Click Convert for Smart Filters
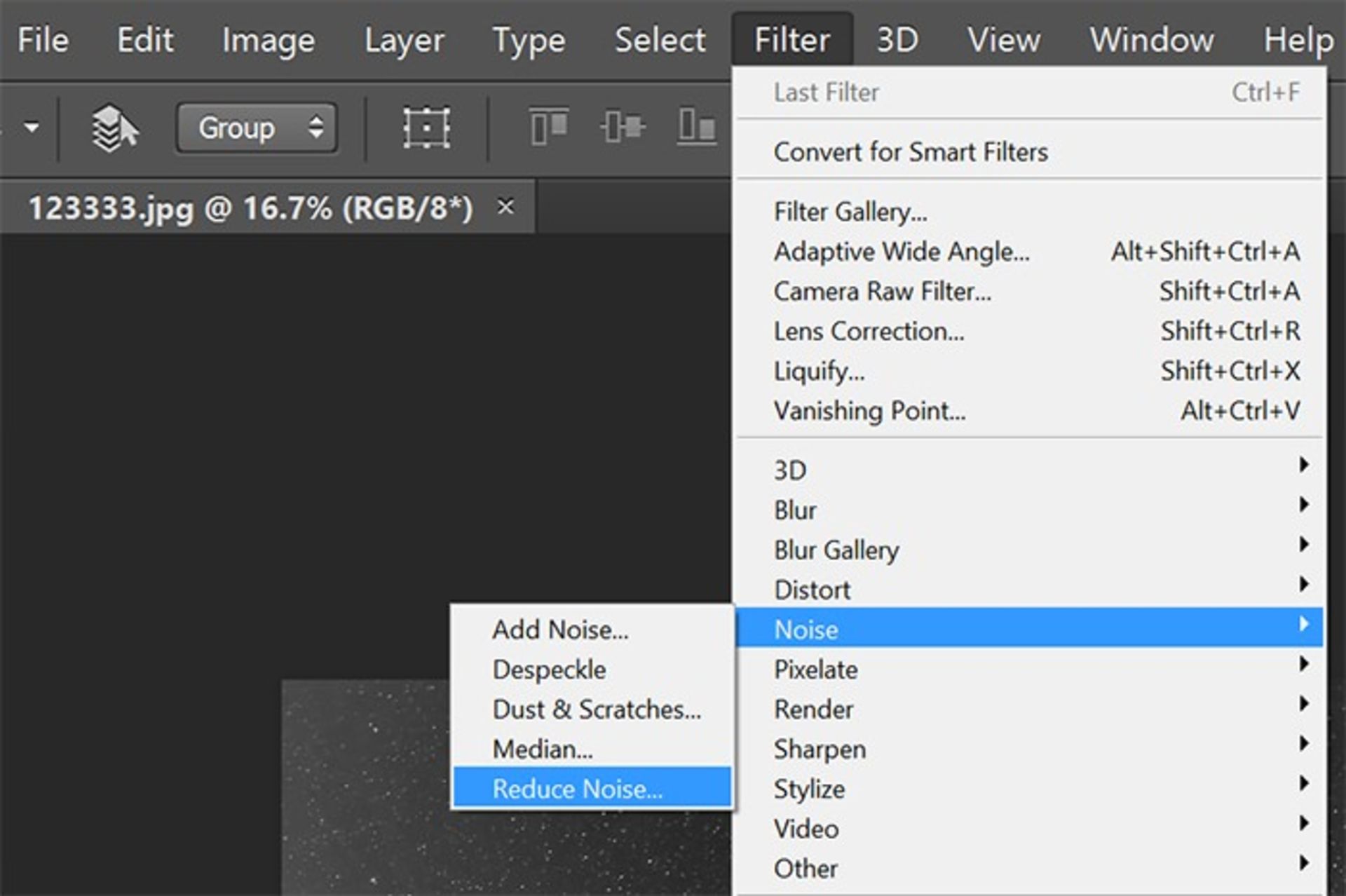Image resolution: width=1346 pixels, height=896 pixels. 910,152
